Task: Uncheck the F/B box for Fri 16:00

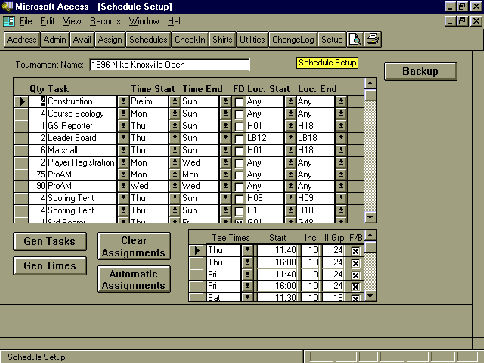Action: (355, 287)
